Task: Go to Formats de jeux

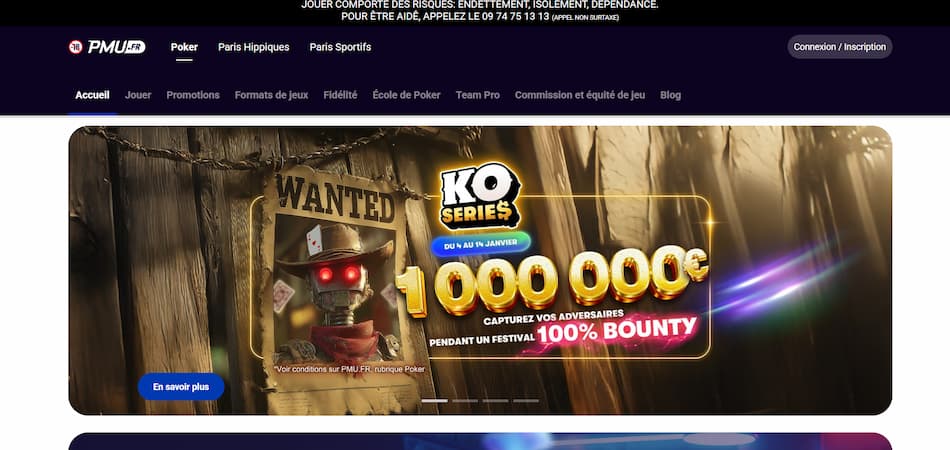Action: 271,95
